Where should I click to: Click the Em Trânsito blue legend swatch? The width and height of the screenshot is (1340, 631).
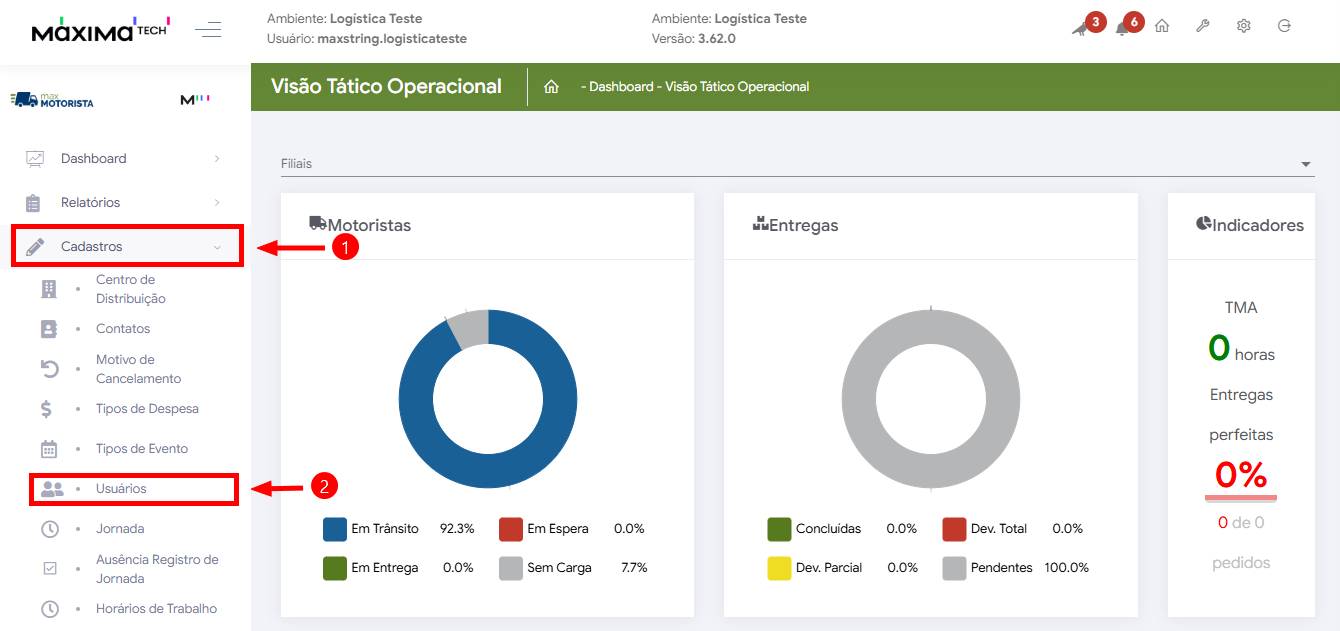coord(335,529)
